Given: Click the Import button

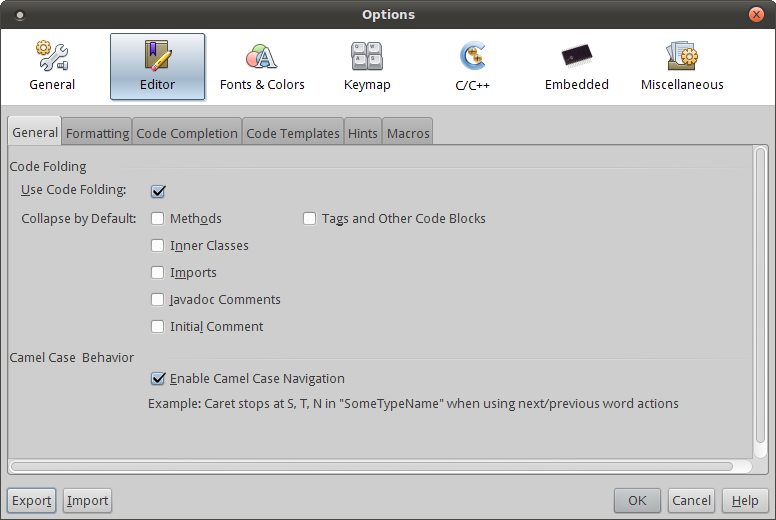Looking at the screenshot, I should coord(87,501).
